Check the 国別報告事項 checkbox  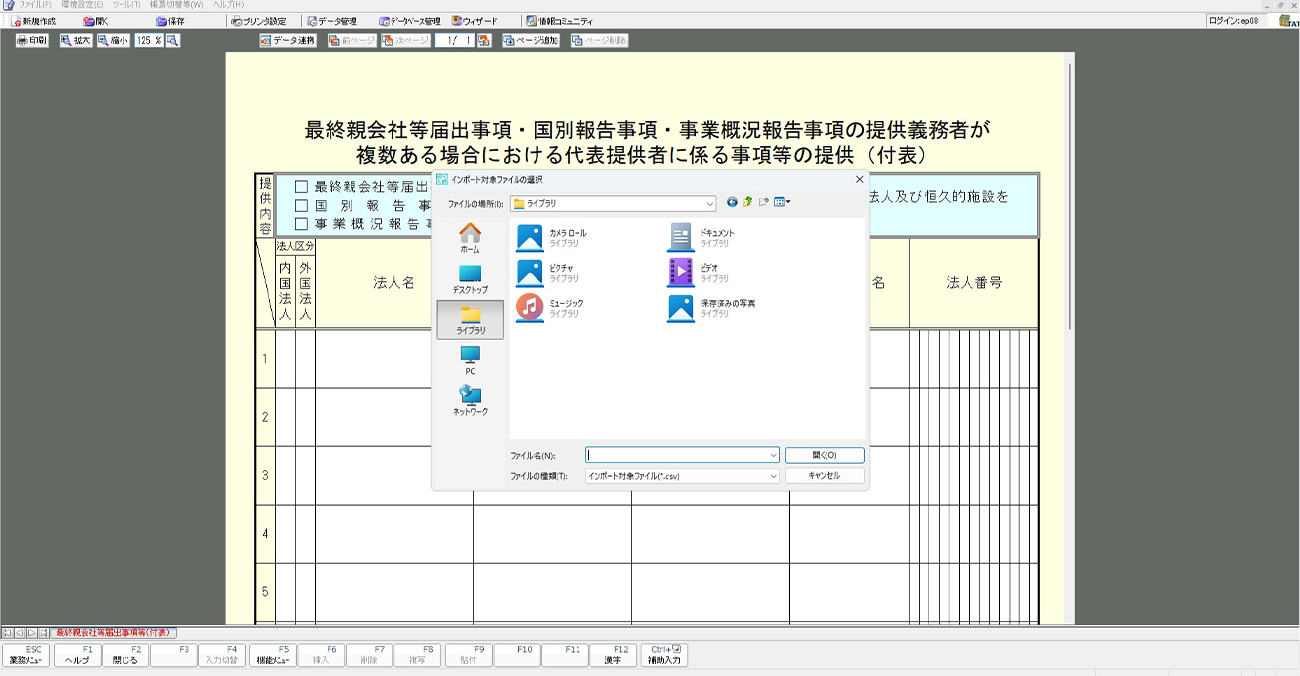[x=301, y=205]
